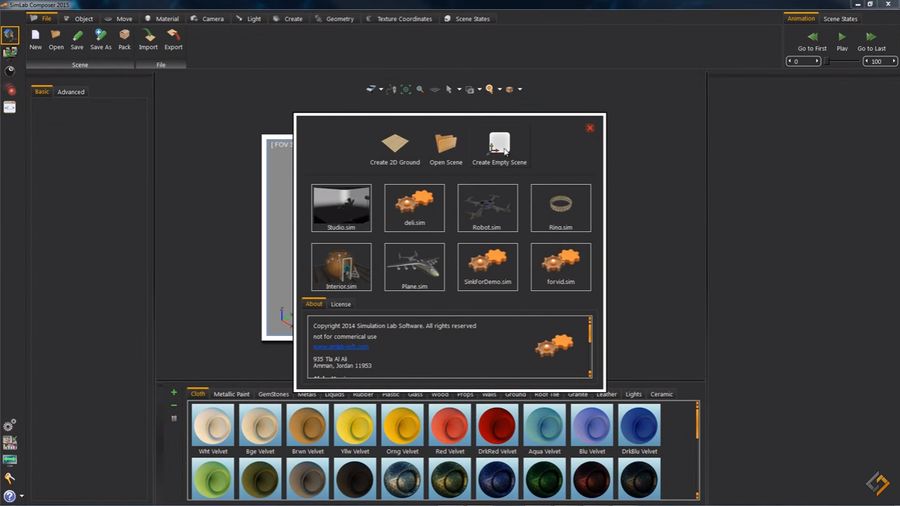This screenshot has height=506, width=900.
Task: Open the File ribbon tab
Action: point(41,18)
